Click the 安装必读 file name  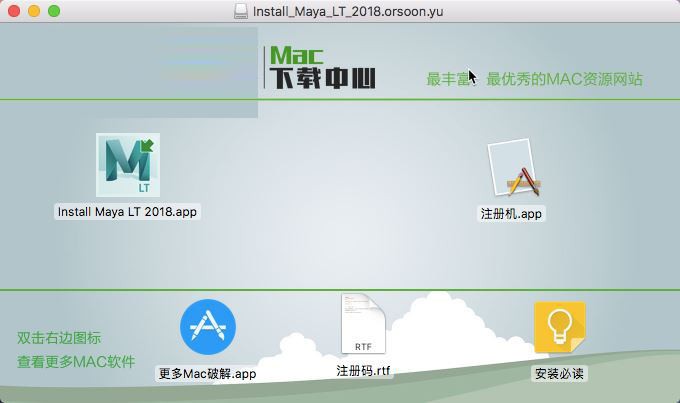click(559, 374)
